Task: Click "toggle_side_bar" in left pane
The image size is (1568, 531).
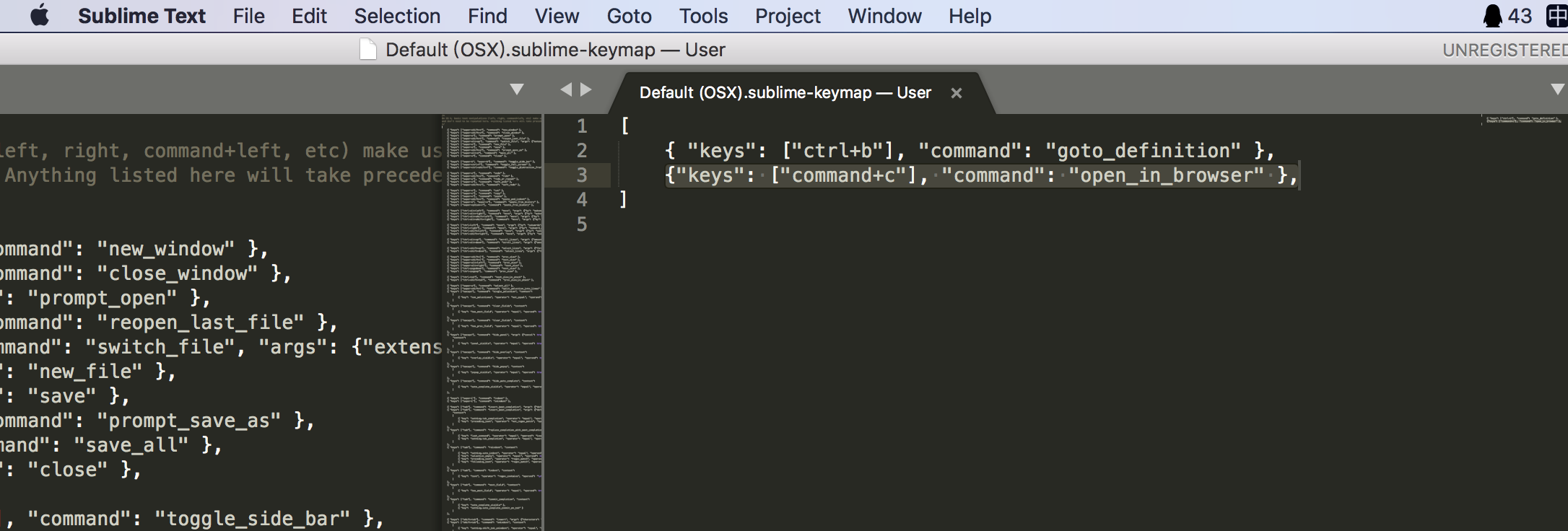Action: [253, 519]
